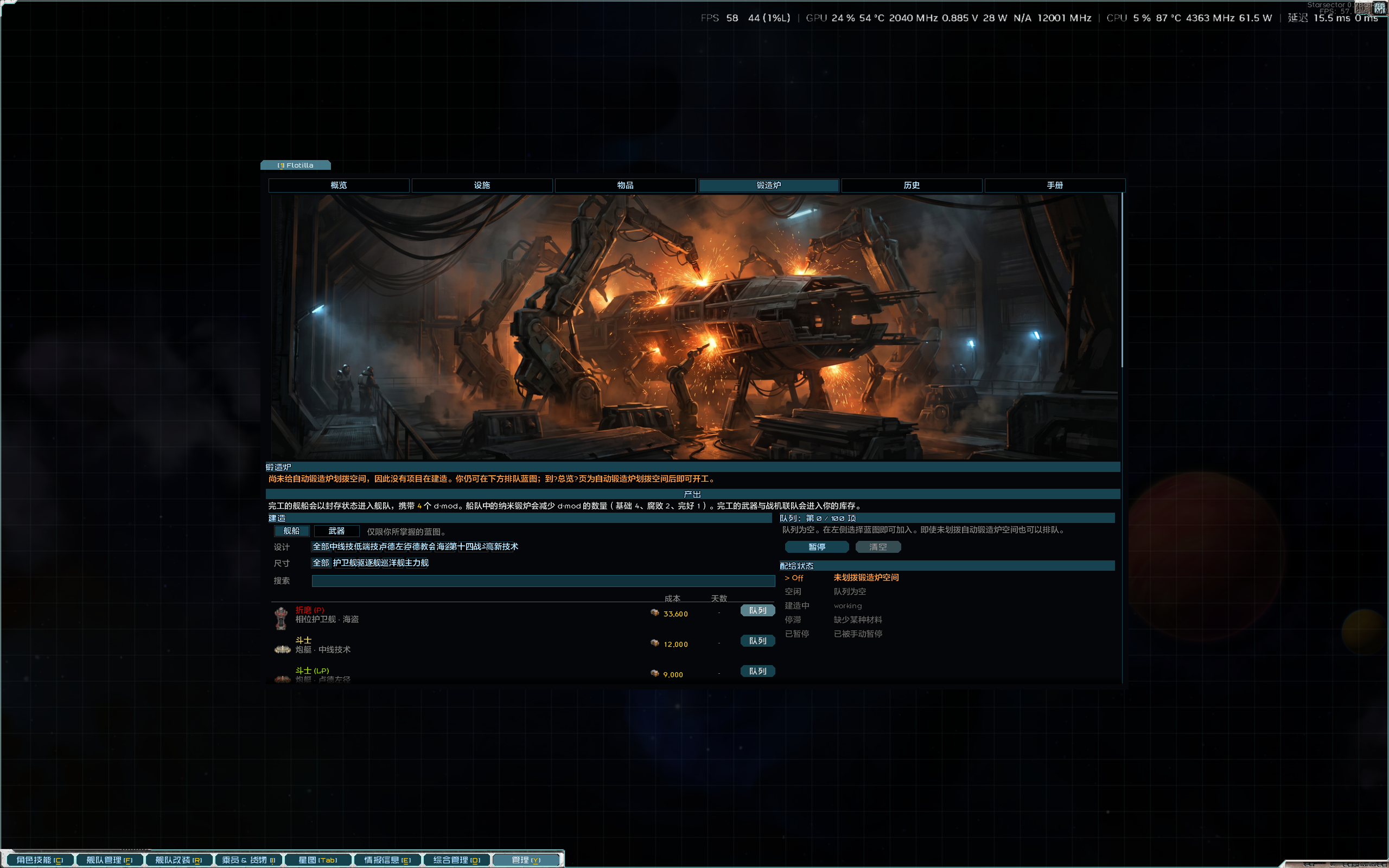Click the 斗士 gunship ship icon
1389x868 pixels.
[x=282, y=649]
